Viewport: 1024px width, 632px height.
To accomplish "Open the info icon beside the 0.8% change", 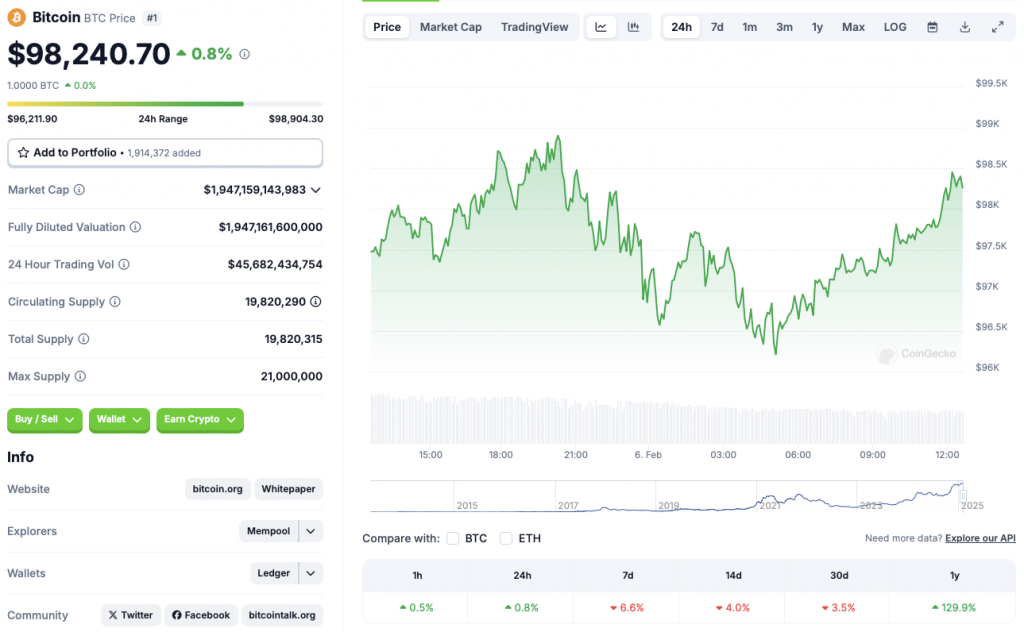I will tap(244, 54).
